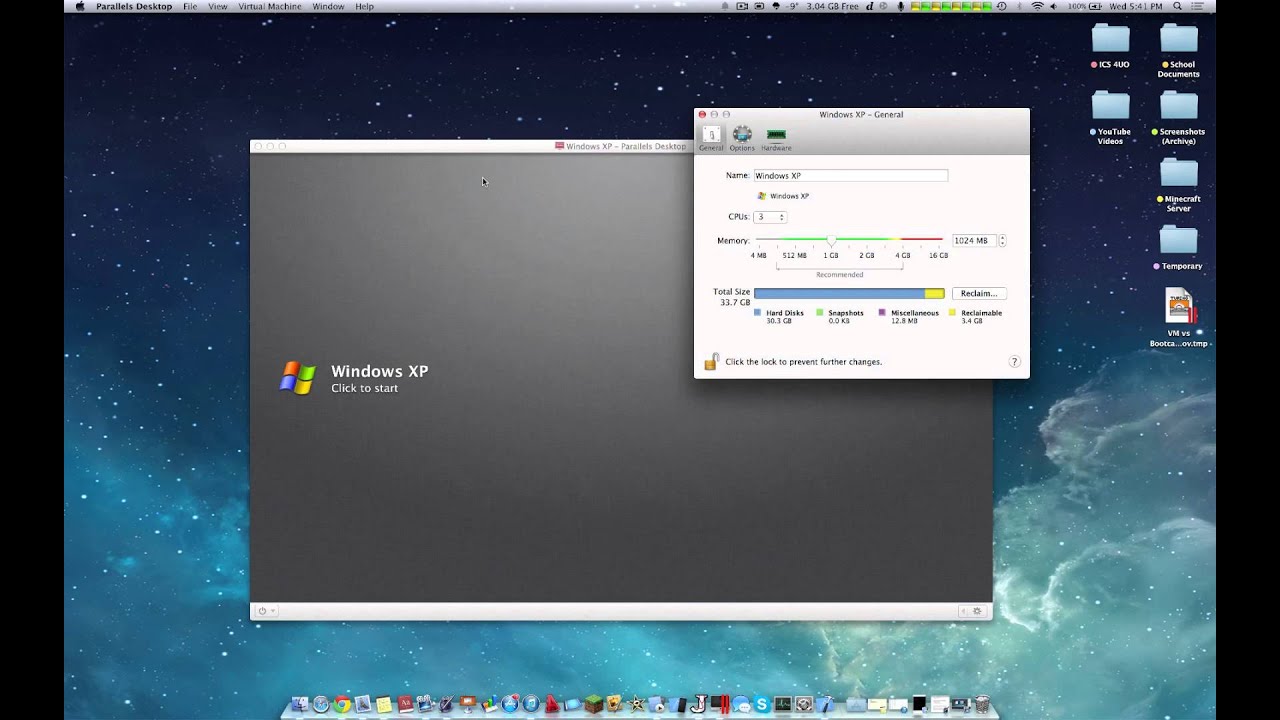Image resolution: width=1280 pixels, height=720 pixels.
Task: Open the General tab in settings
Action: 711,138
